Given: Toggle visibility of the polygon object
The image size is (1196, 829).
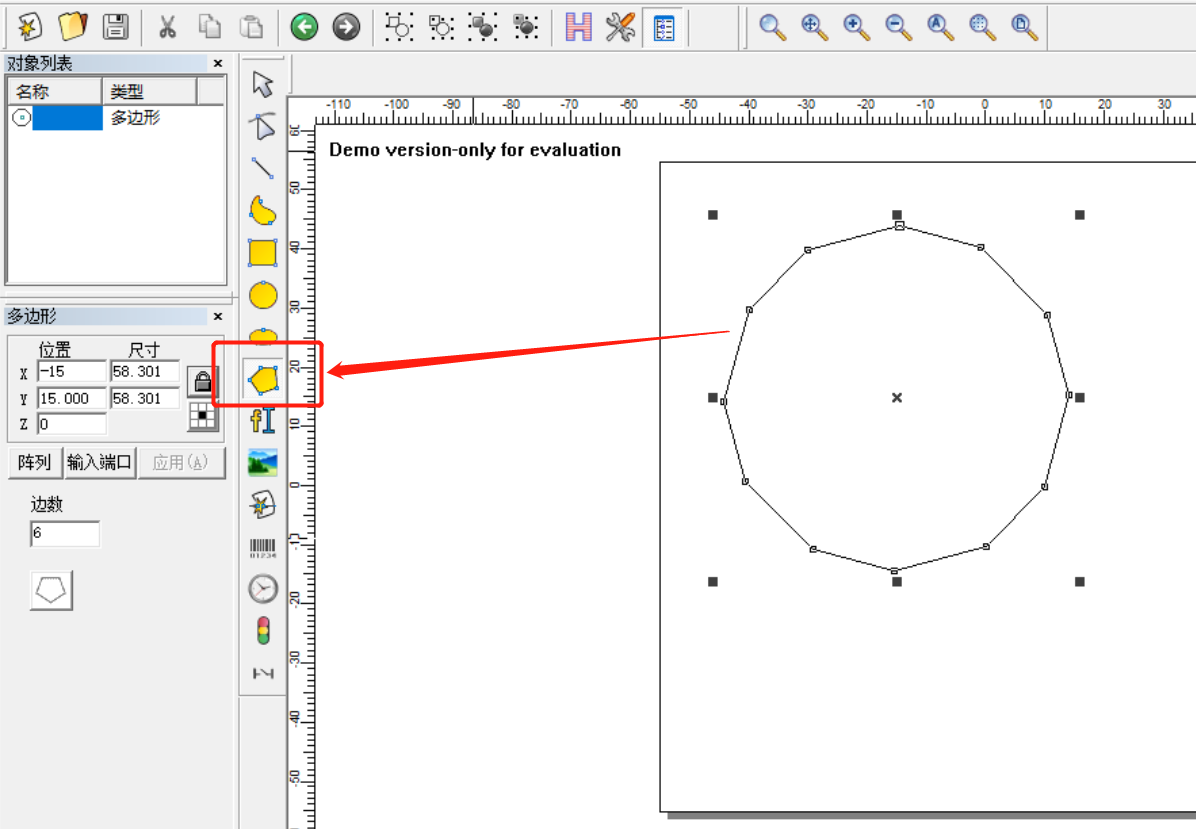Looking at the screenshot, I should click(x=21, y=117).
